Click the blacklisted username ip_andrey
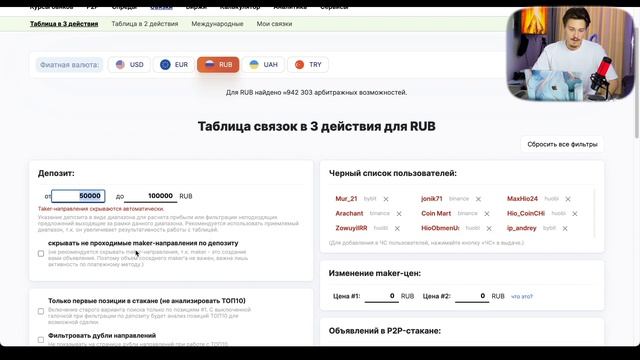Screen dimensions: 640x360 522,228
